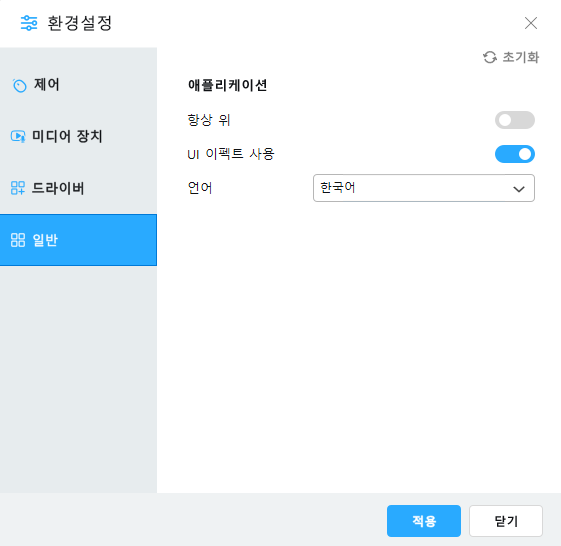Open the 언어 dropdown showing 한국어
Viewport: 561px width, 546px height.
(x=424, y=188)
